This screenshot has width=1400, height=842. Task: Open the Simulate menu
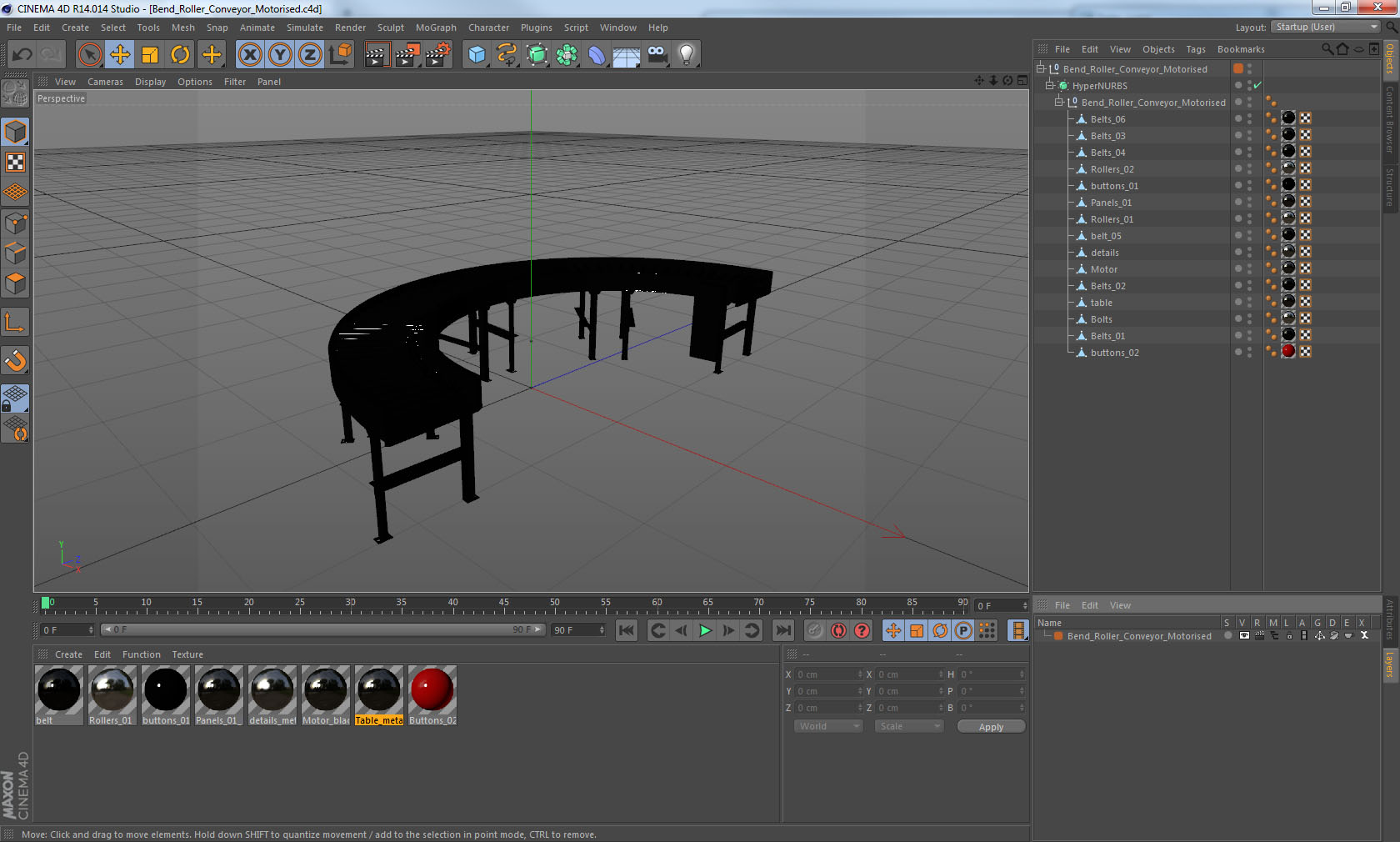[305, 28]
